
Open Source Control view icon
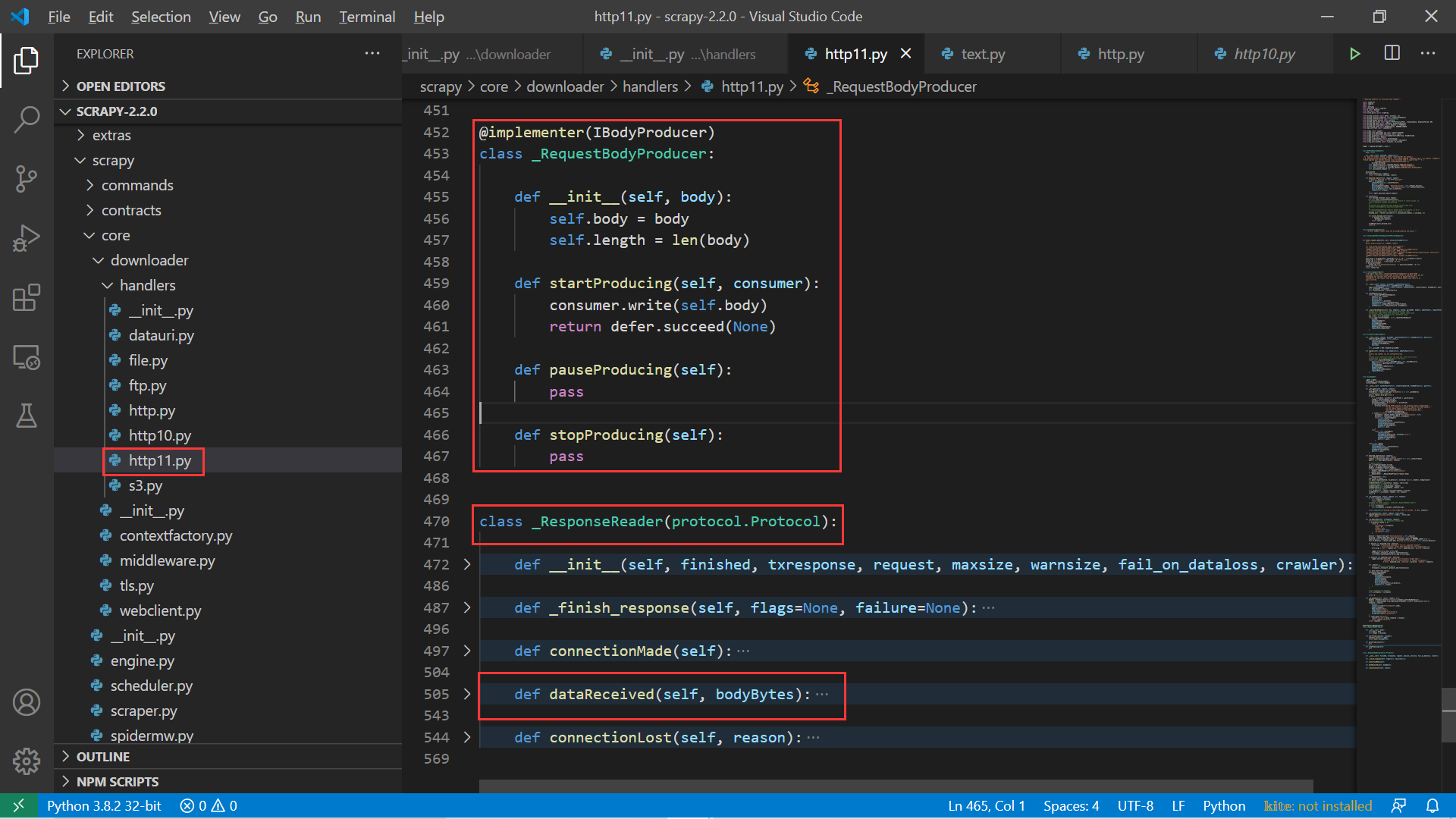(27, 179)
